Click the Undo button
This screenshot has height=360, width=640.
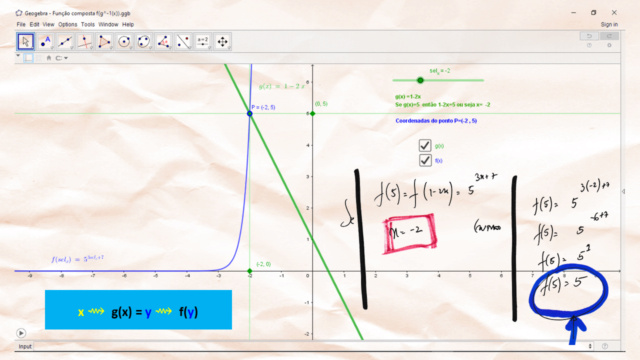pyautogui.click(x=589, y=36)
